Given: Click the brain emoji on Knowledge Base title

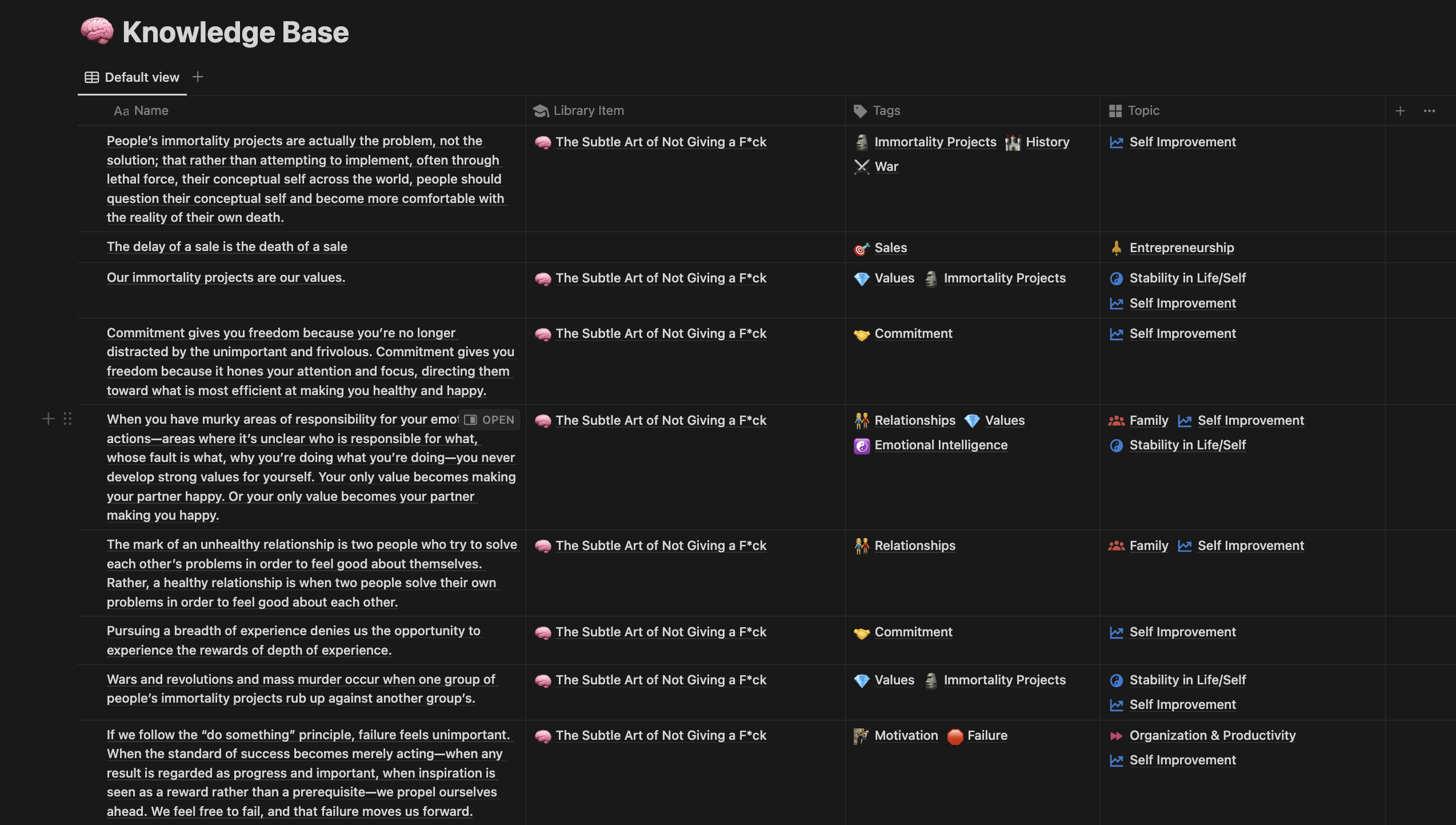Looking at the screenshot, I should pyautogui.click(x=98, y=31).
